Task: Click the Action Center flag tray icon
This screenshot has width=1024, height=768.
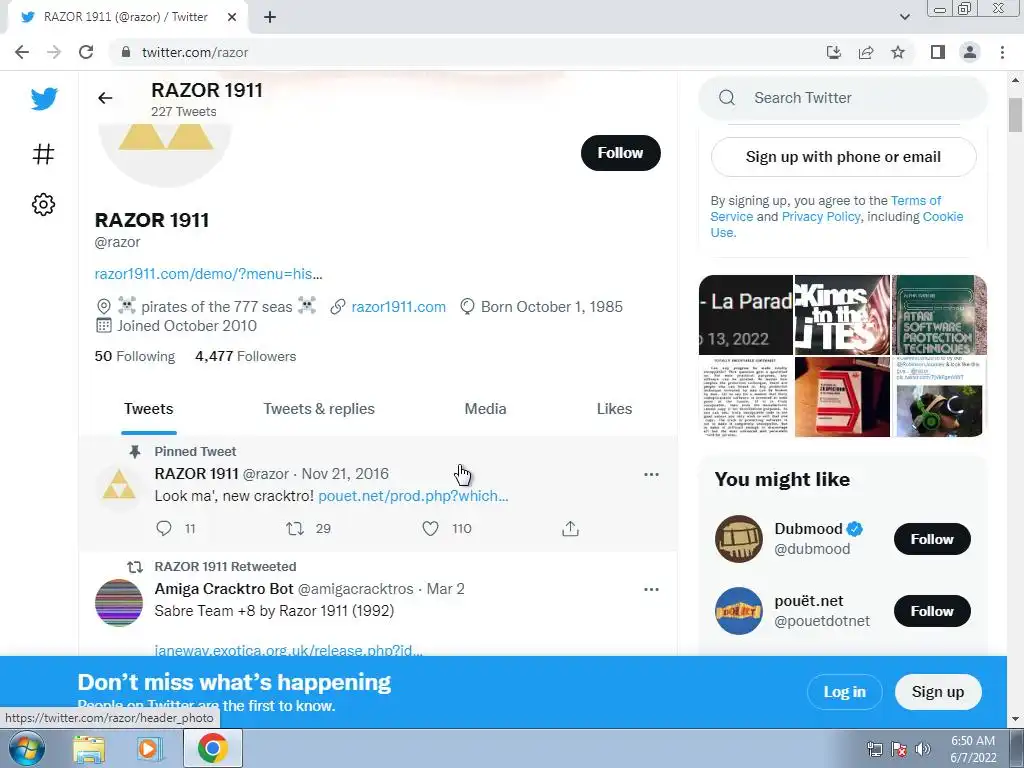Action: (x=899, y=749)
